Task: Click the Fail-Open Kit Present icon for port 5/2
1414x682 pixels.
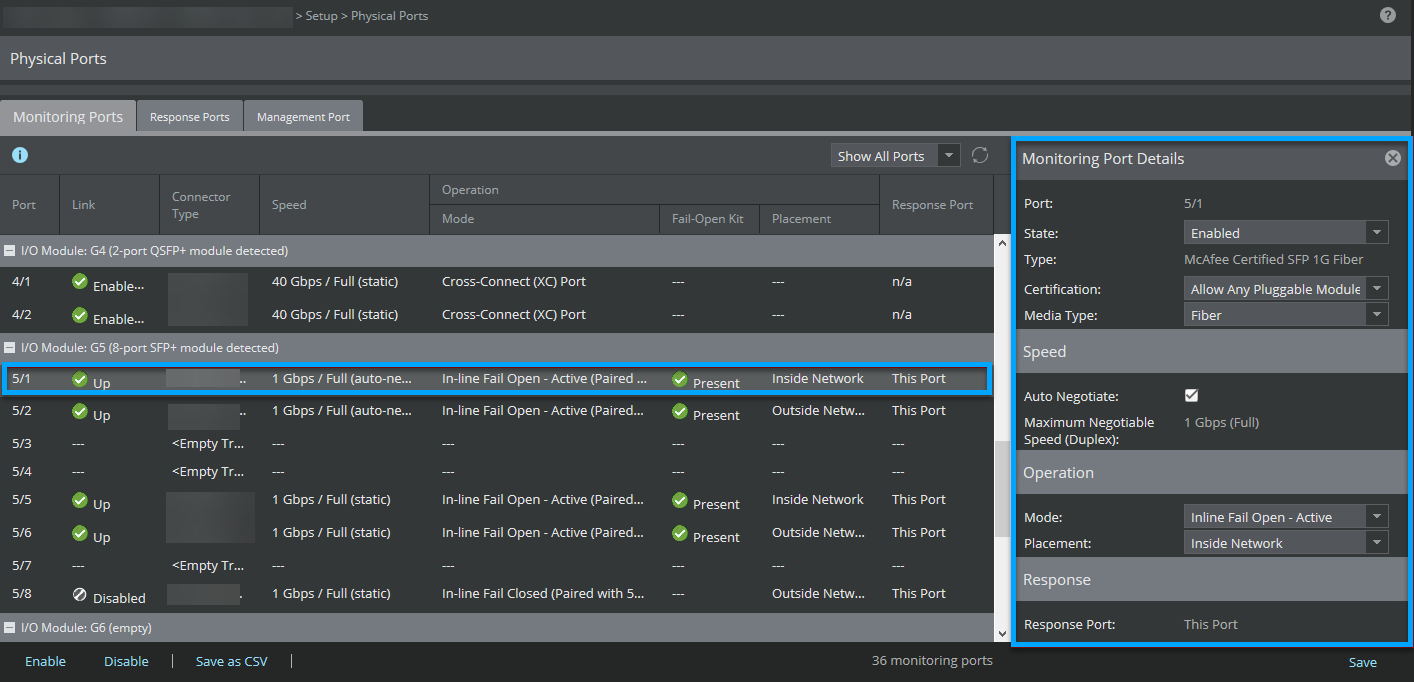Action: 680,411
